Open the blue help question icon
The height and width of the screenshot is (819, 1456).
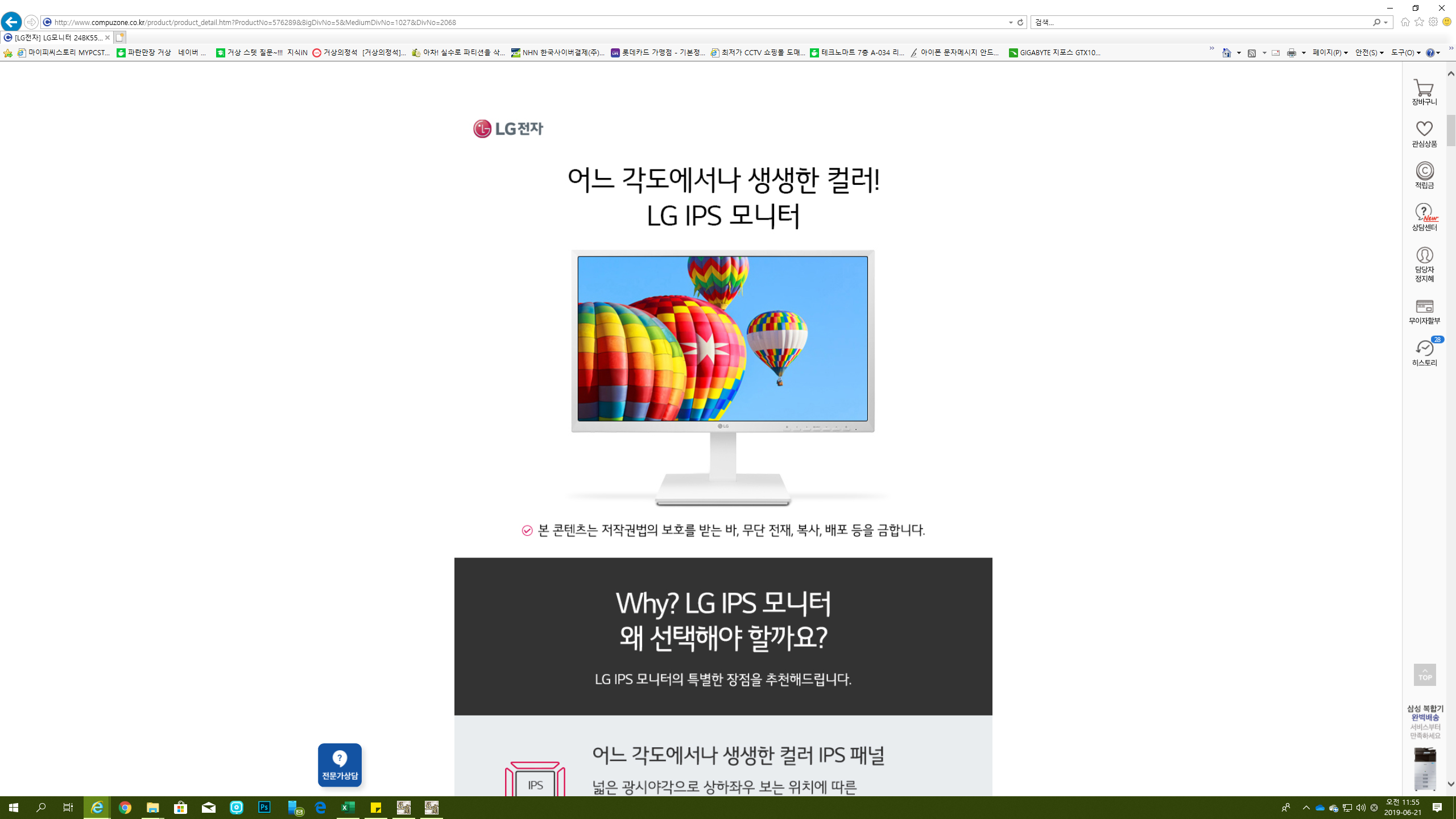click(x=1430, y=53)
